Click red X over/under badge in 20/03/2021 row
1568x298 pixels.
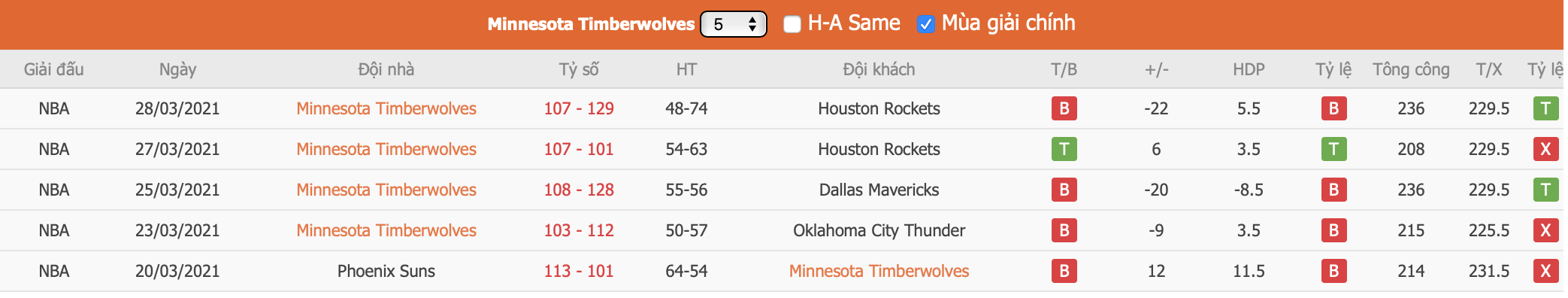pos(1545,271)
